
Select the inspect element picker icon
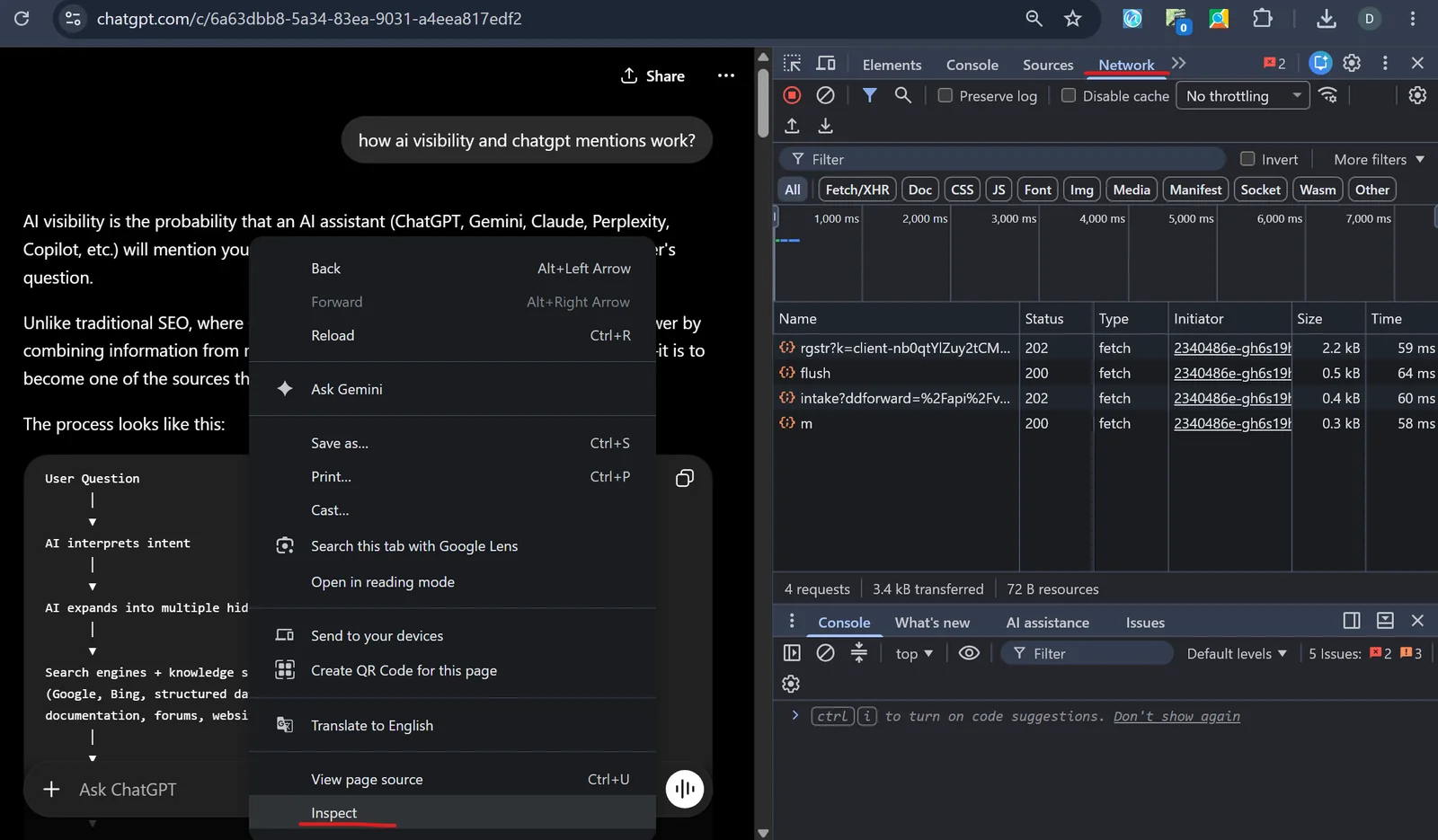click(792, 64)
